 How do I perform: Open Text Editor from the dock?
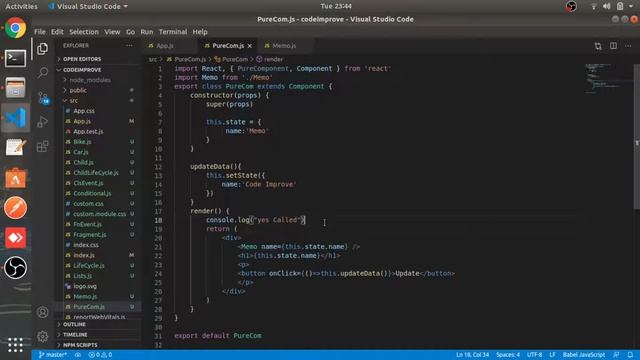pos(16,147)
